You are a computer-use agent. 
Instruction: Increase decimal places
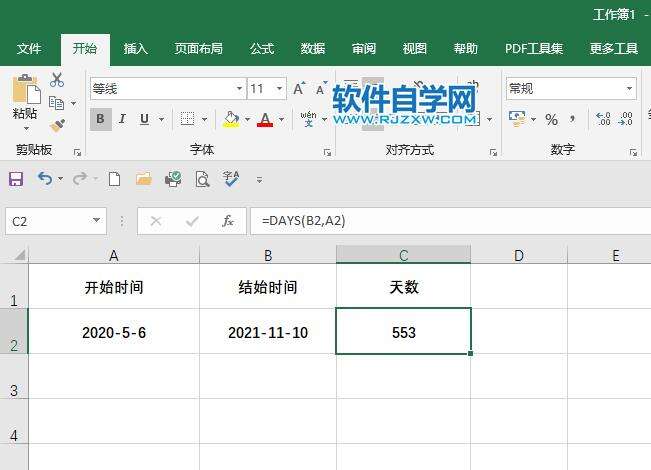coord(603,119)
